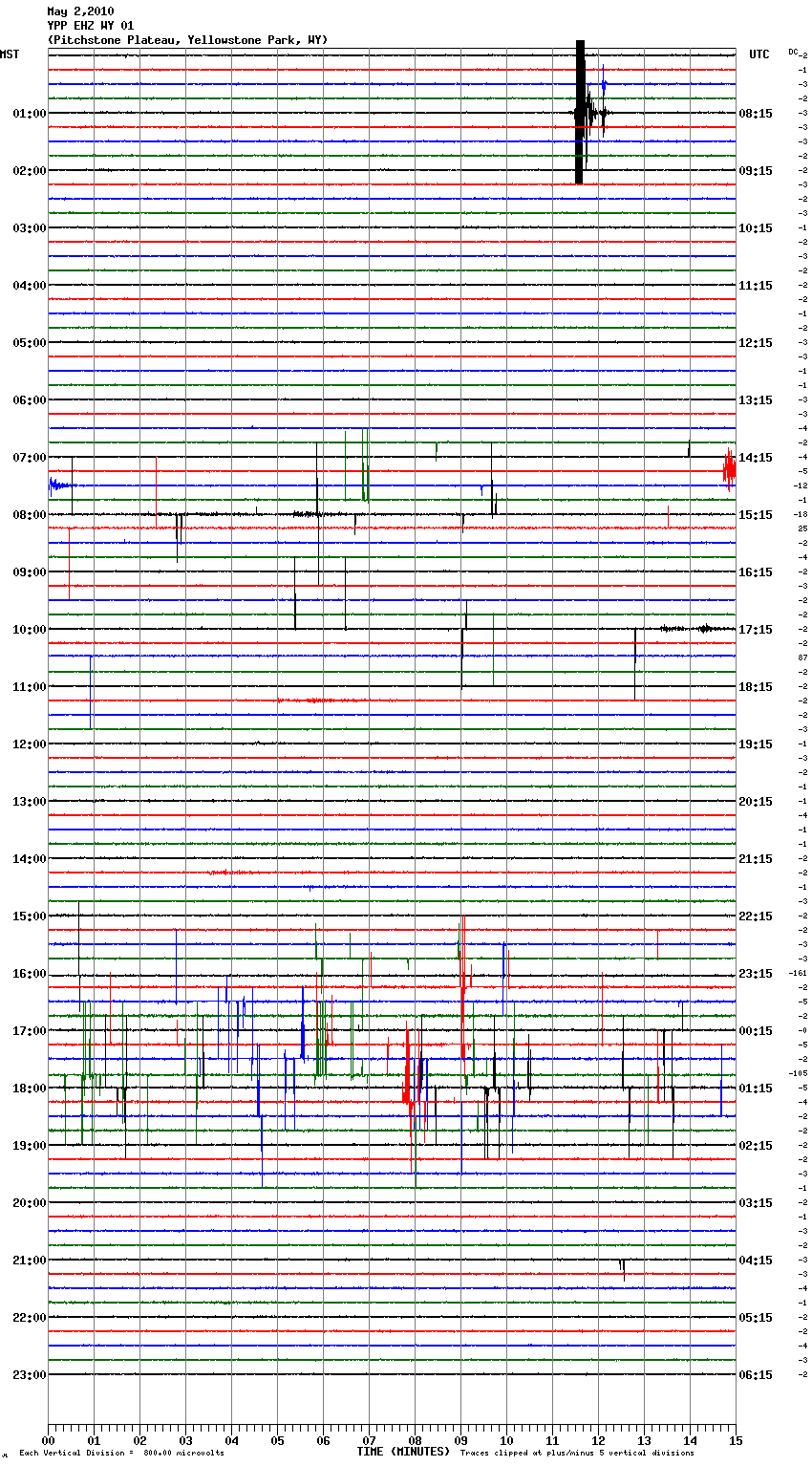
Task: Select the 02:00 MST time label
Action: pyautogui.click(x=29, y=171)
